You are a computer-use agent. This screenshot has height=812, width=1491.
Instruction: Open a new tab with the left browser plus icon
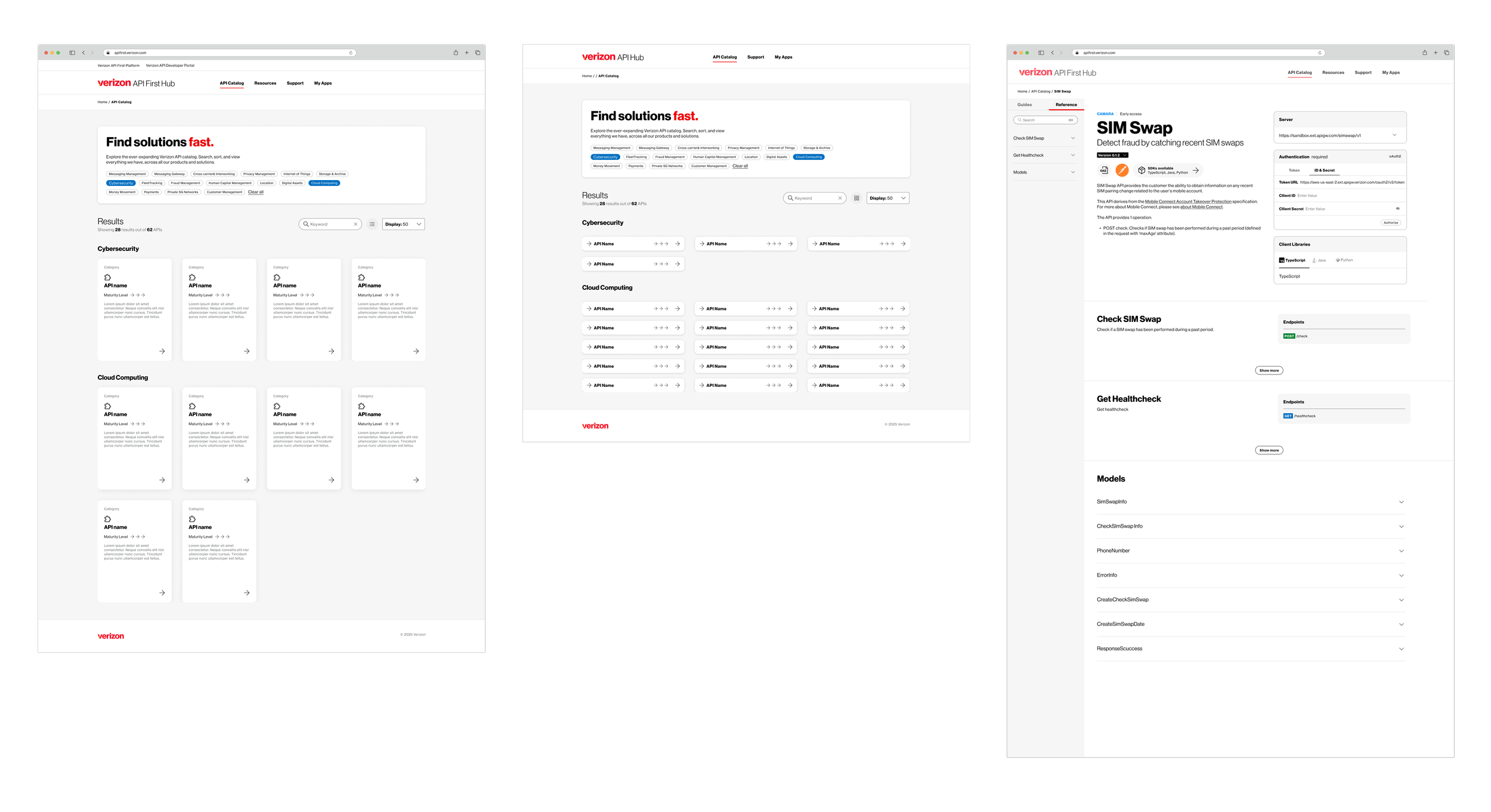[466, 52]
